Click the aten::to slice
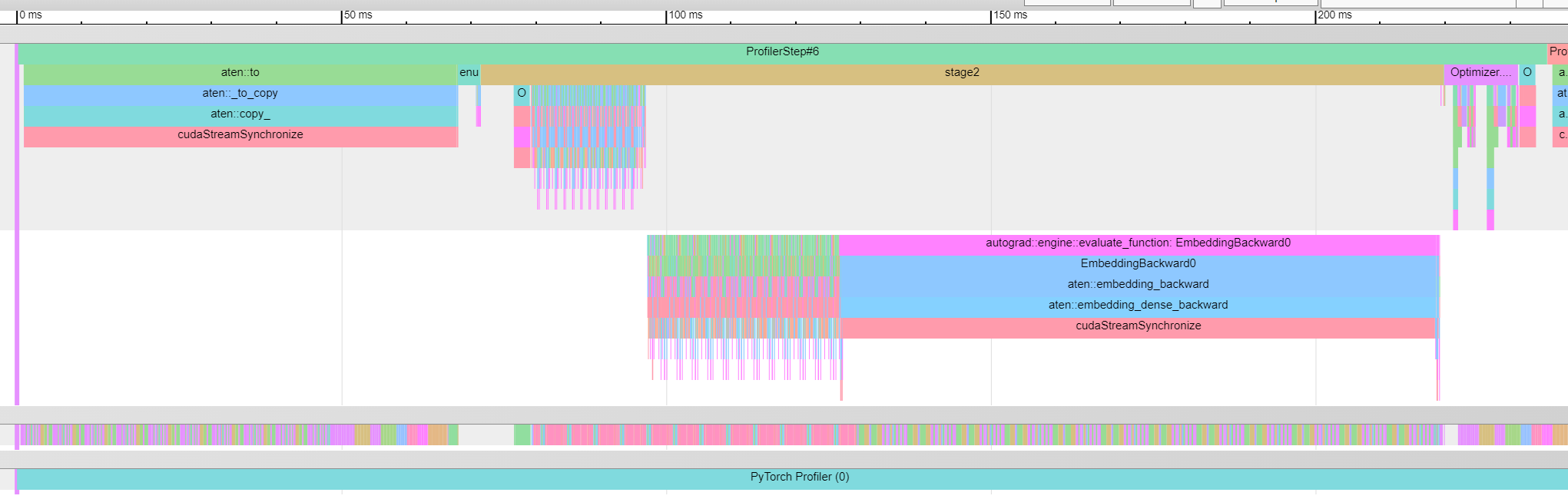The image size is (1568, 499). point(240,73)
